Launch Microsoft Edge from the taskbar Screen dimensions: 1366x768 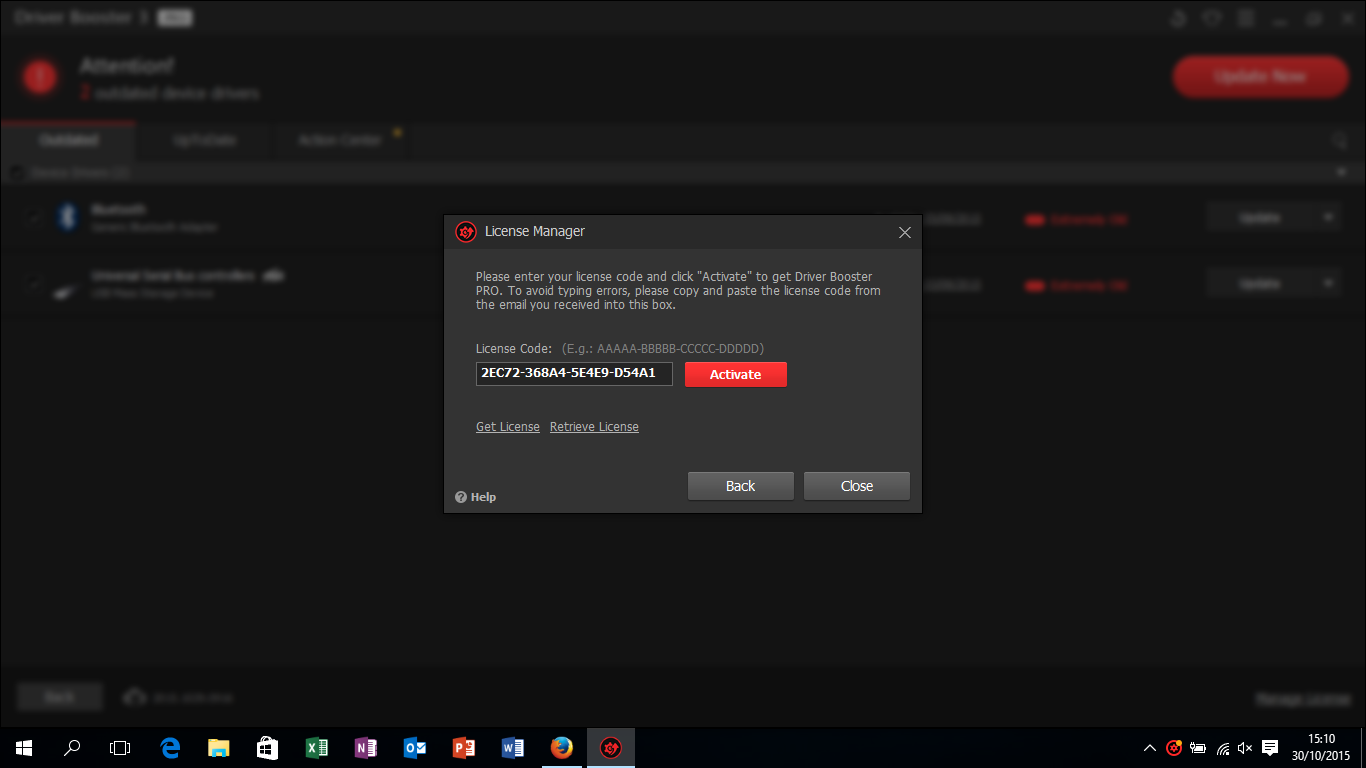click(170, 748)
